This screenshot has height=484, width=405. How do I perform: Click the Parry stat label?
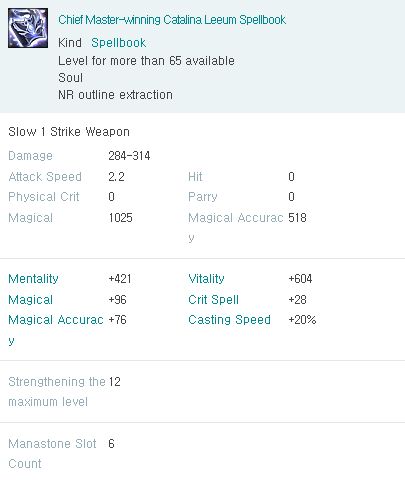[x=203, y=197]
